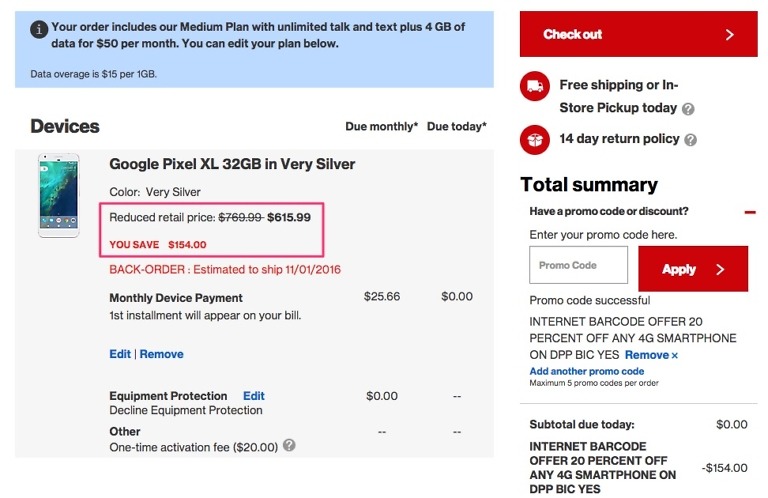
Task: Open help for the 14 day return policy
Action: 691,140
